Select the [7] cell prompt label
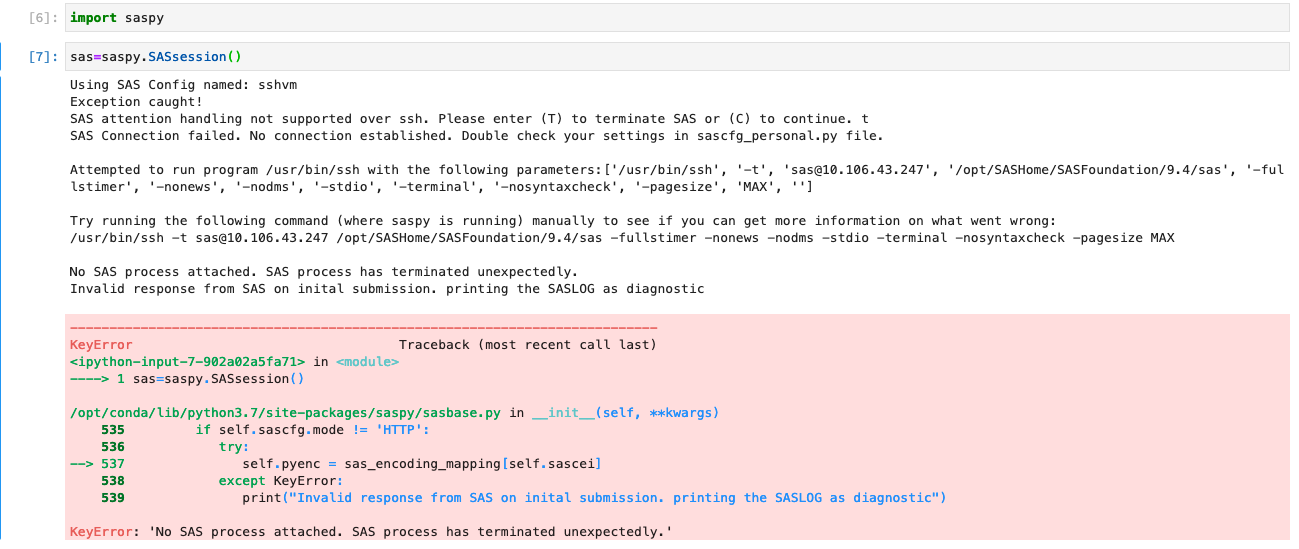 tap(45, 57)
